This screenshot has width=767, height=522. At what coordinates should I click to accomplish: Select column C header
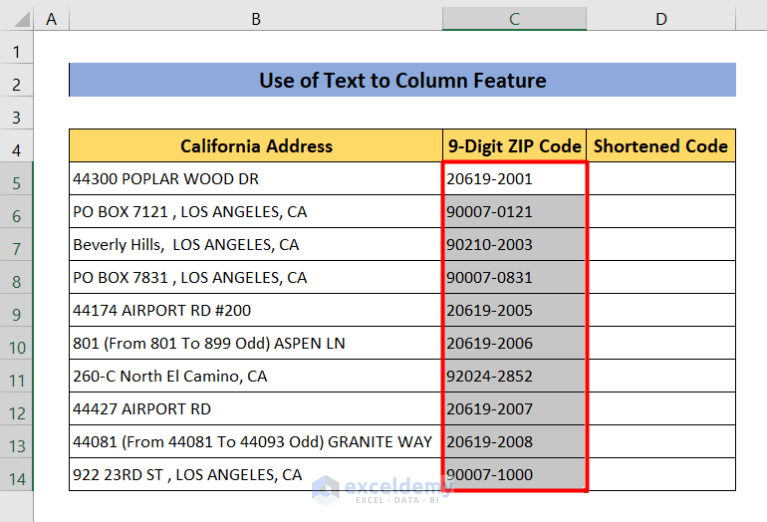515,19
